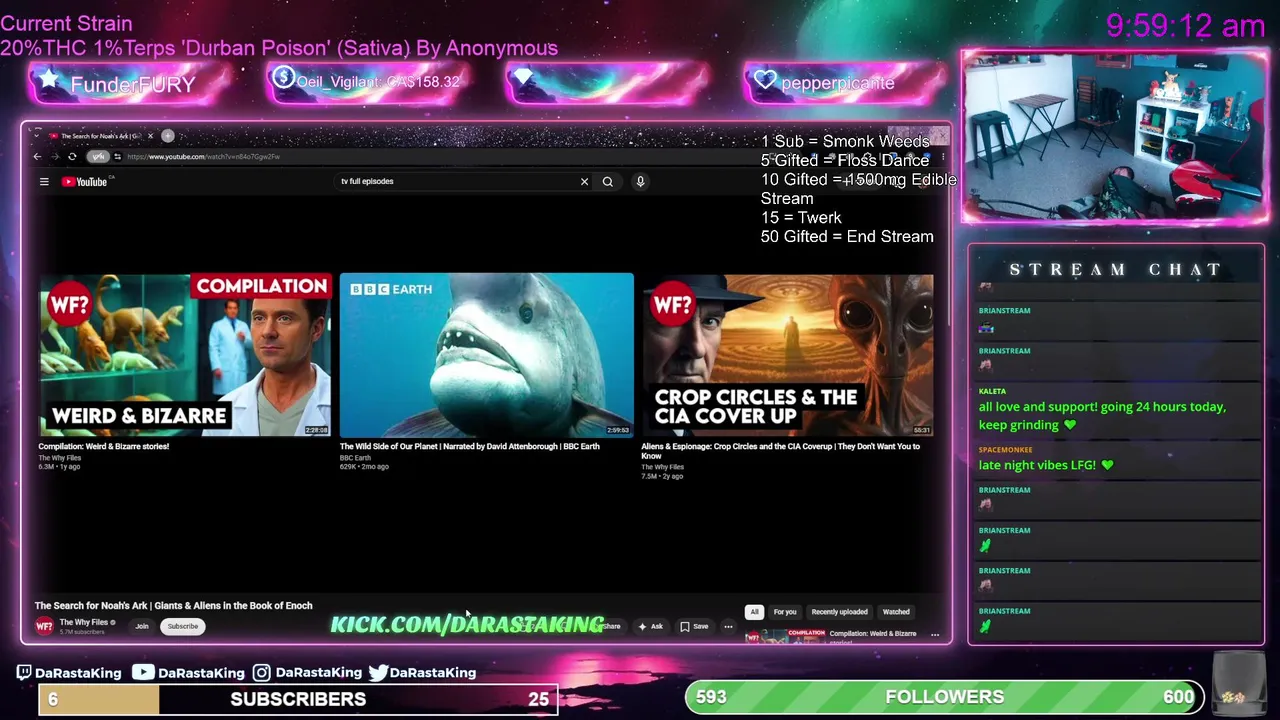Open the BBC Earth channel name
Screen dimensions: 1280x720
(355, 458)
